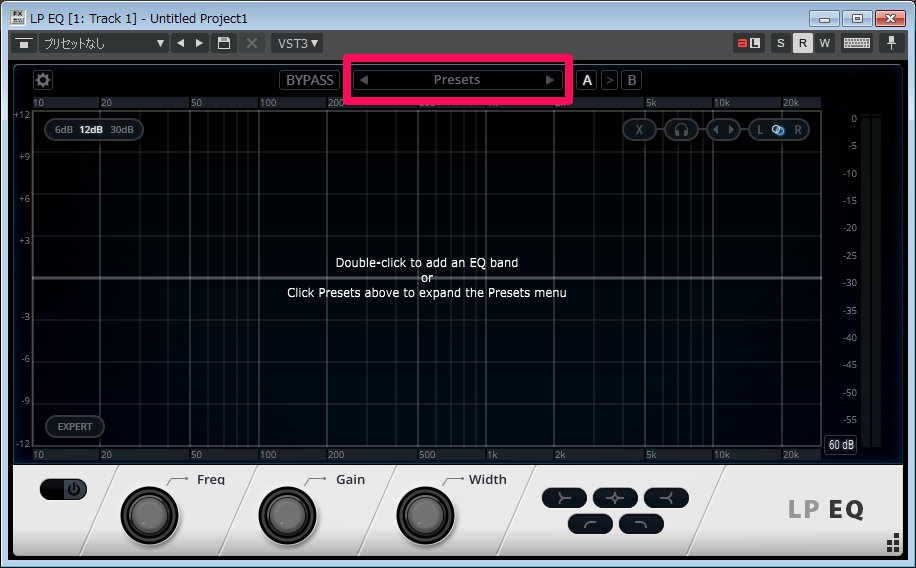Image resolution: width=916 pixels, height=568 pixels.
Task: Open the on-screen keyboard icon
Action: point(856,43)
